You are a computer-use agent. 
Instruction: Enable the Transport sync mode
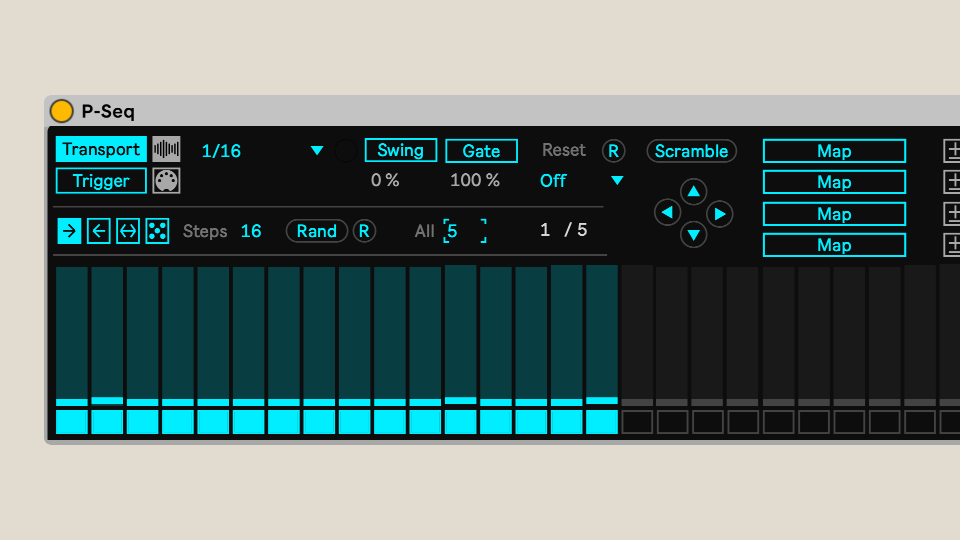click(101, 150)
